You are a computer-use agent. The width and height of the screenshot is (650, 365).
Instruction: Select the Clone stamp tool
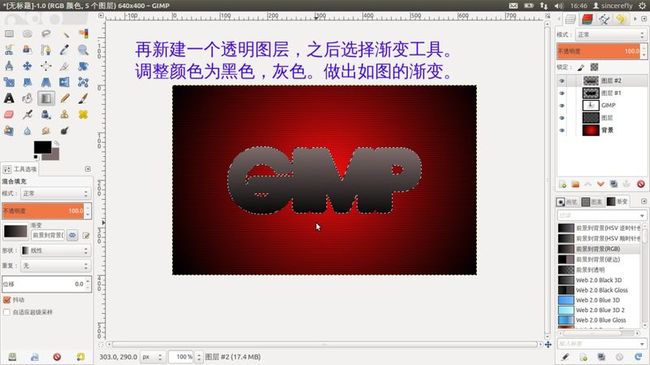coord(65,114)
